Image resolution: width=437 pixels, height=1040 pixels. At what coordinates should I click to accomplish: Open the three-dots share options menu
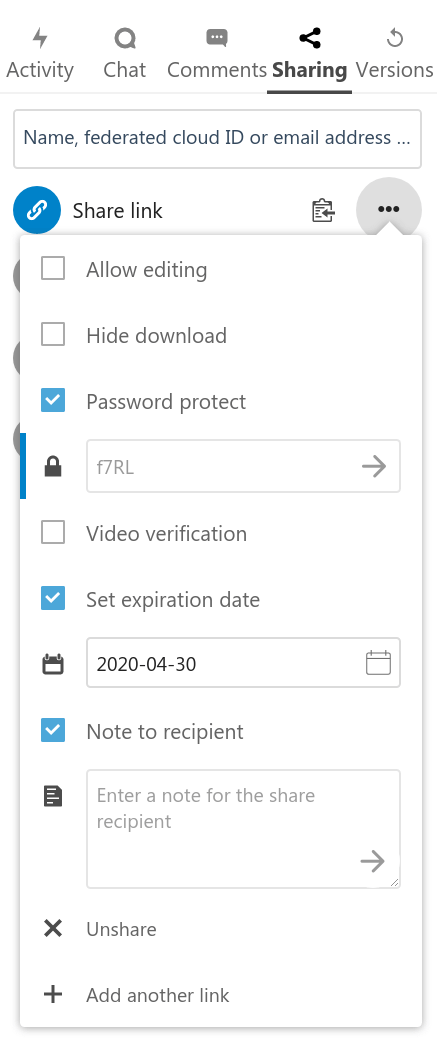pyautogui.click(x=389, y=210)
